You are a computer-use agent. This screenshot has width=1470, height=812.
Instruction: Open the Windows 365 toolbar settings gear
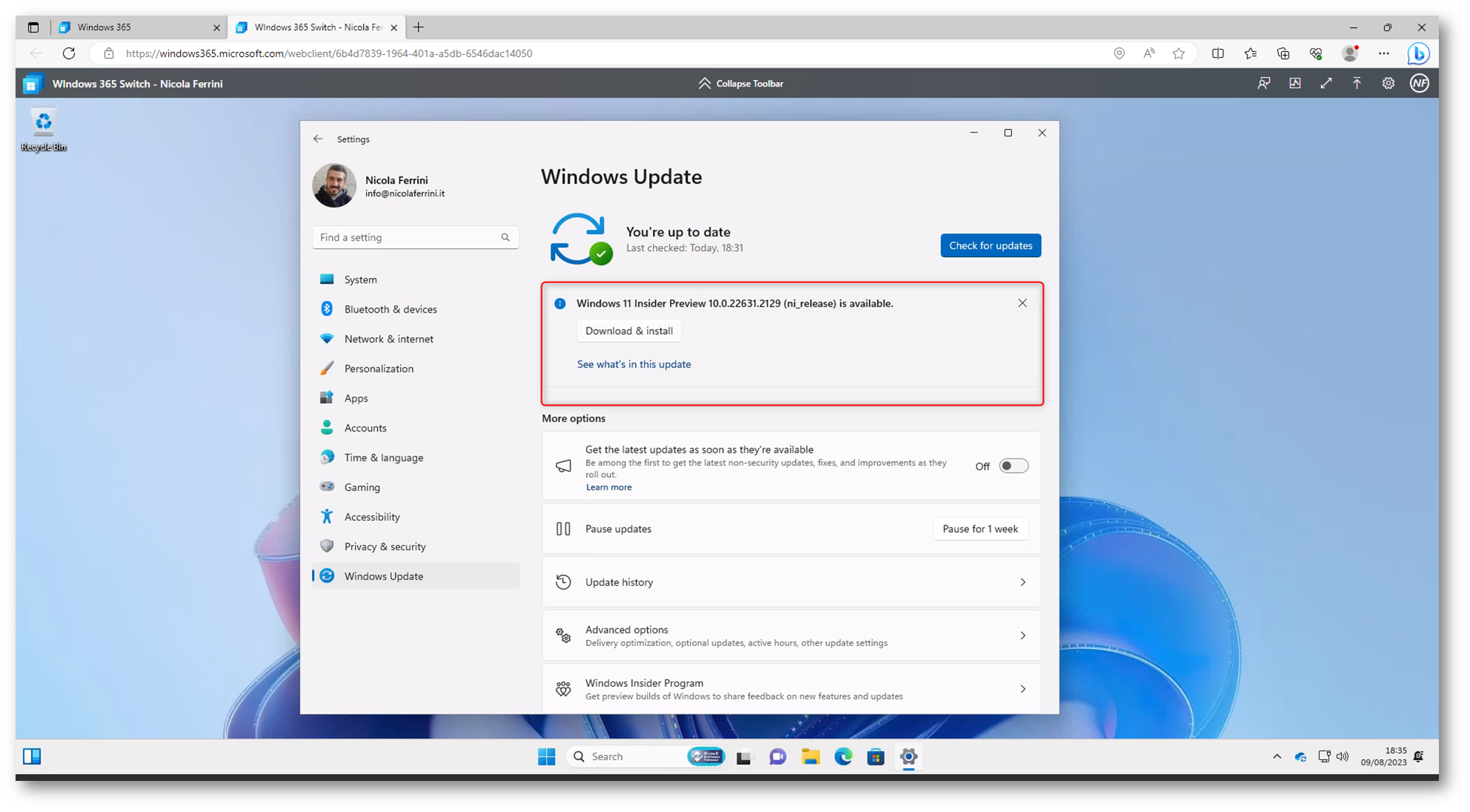click(x=1388, y=84)
